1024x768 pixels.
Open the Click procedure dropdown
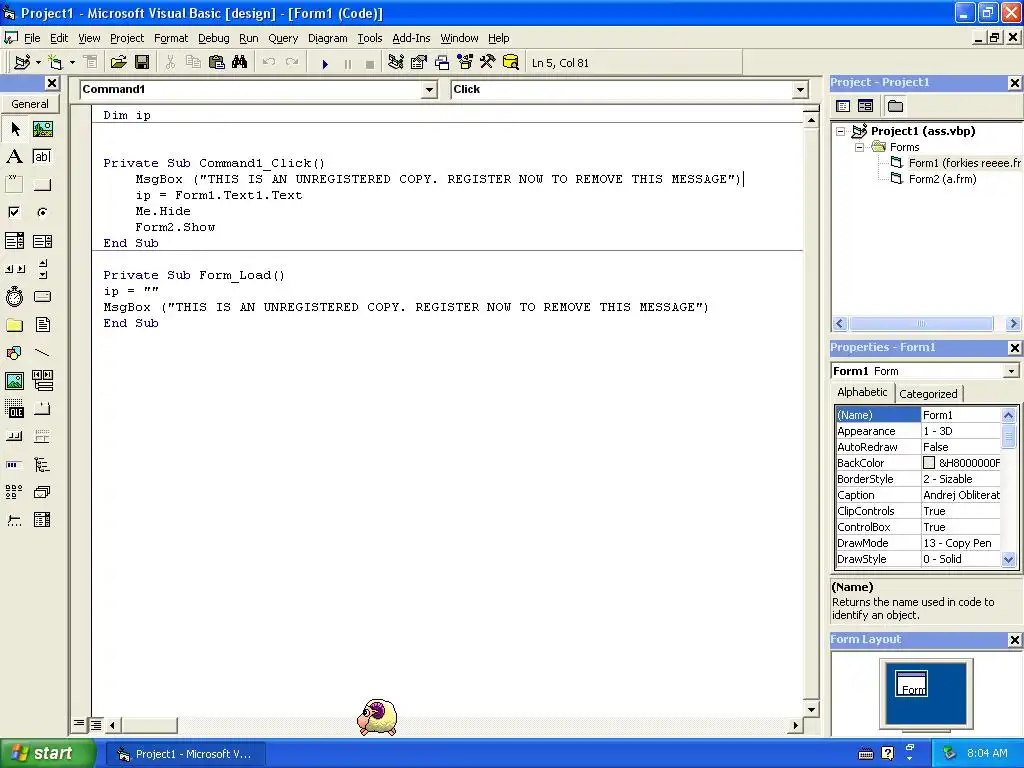pos(800,89)
